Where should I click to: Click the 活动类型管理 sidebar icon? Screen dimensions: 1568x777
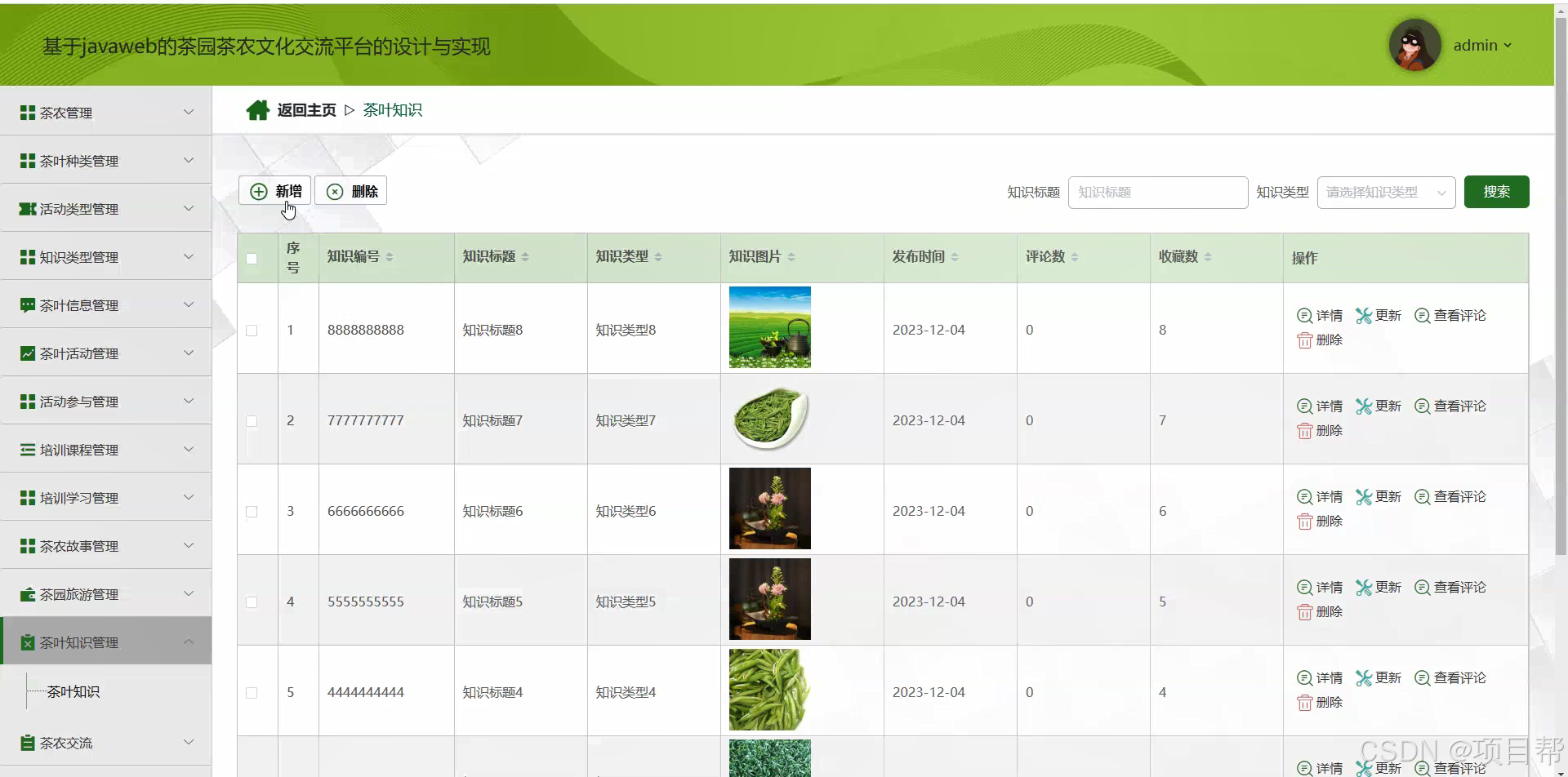[x=28, y=209]
